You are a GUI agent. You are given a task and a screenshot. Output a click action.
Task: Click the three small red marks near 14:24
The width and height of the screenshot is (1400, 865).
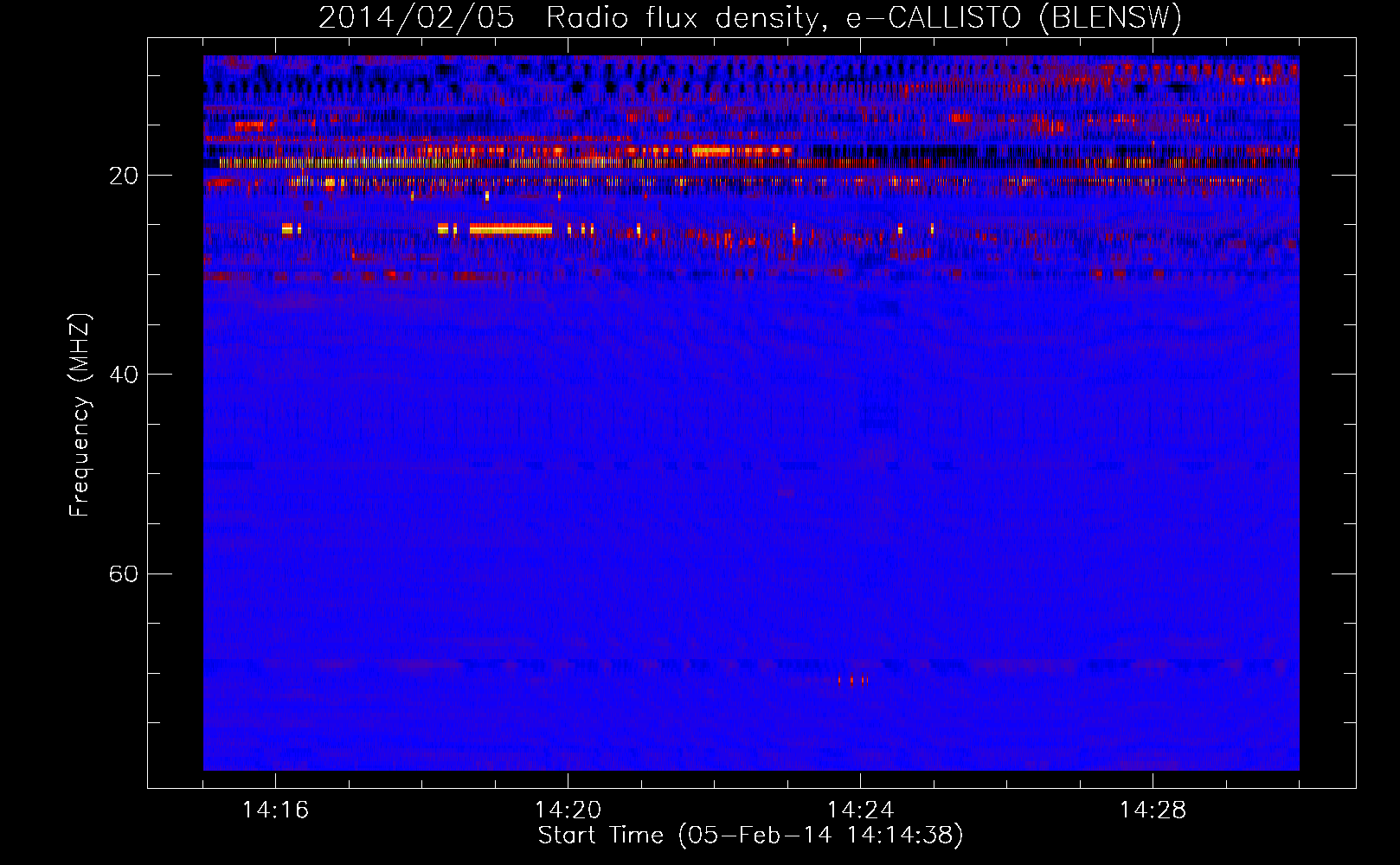[x=853, y=681]
